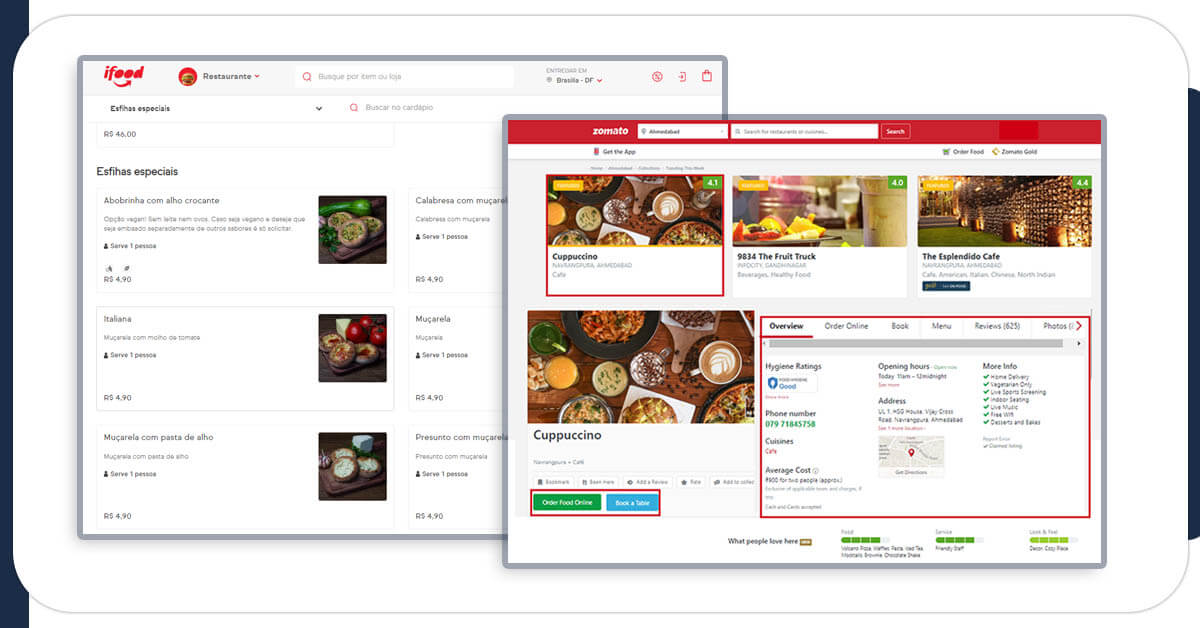Open the map thumbnail with Get Directions
Viewport: 1200px width, 628px height.
(x=911, y=456)
